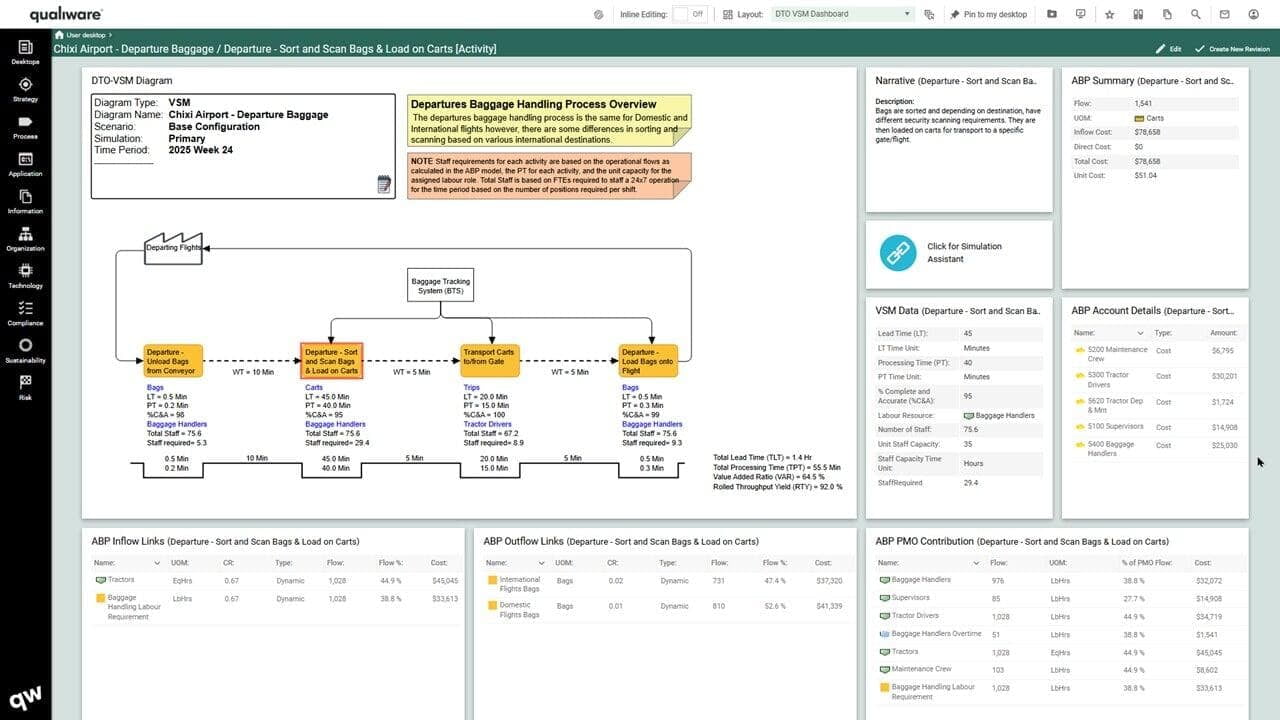This screenshot has height=720, width=1280.
Task: Click the favorites star icon
Action: coord(1110,14)
